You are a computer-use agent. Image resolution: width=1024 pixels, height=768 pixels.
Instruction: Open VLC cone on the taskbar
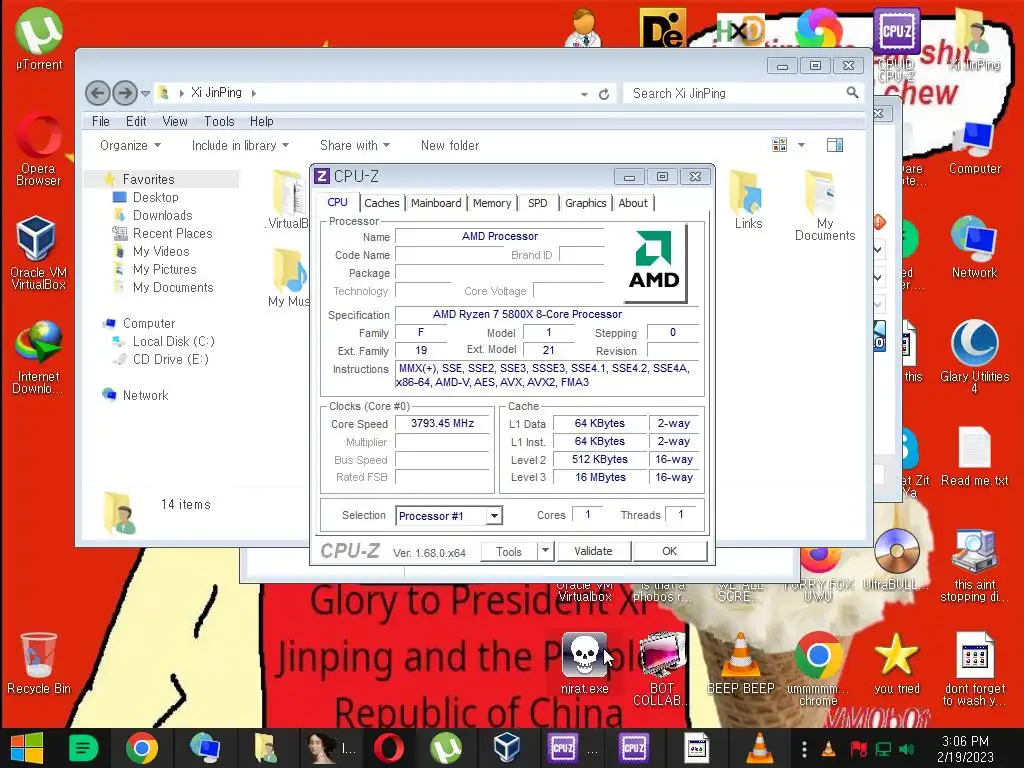point(758,748)
